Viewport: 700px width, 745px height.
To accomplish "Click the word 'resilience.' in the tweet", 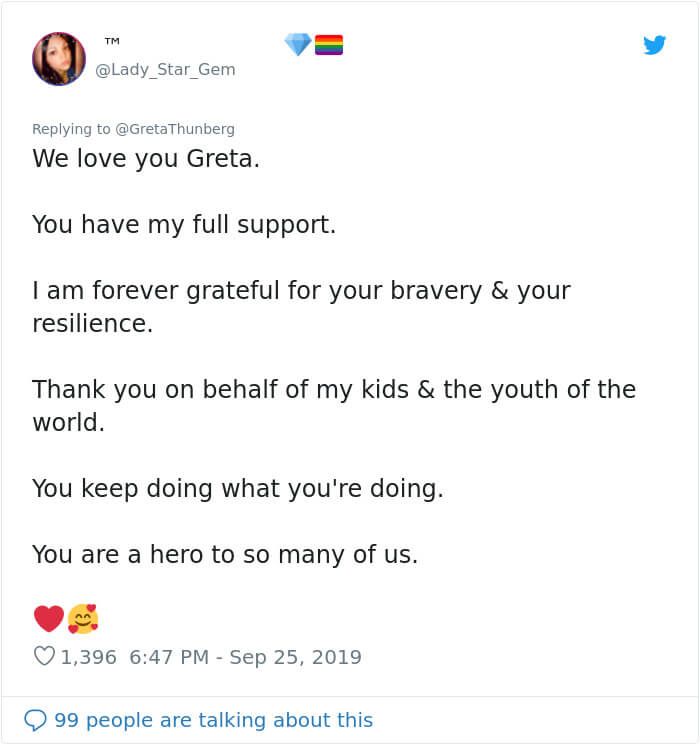I will (x=93, y=324).
